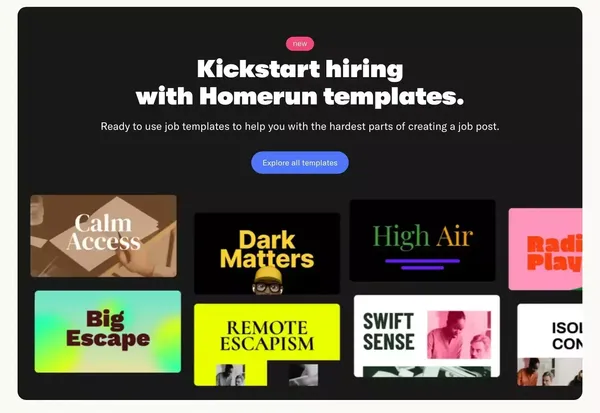Click the 'Ready to use job templates' description text
Image resolution: width=600 pixels, height=413 pixels.
pyautogui.click(x=300, y=126)
